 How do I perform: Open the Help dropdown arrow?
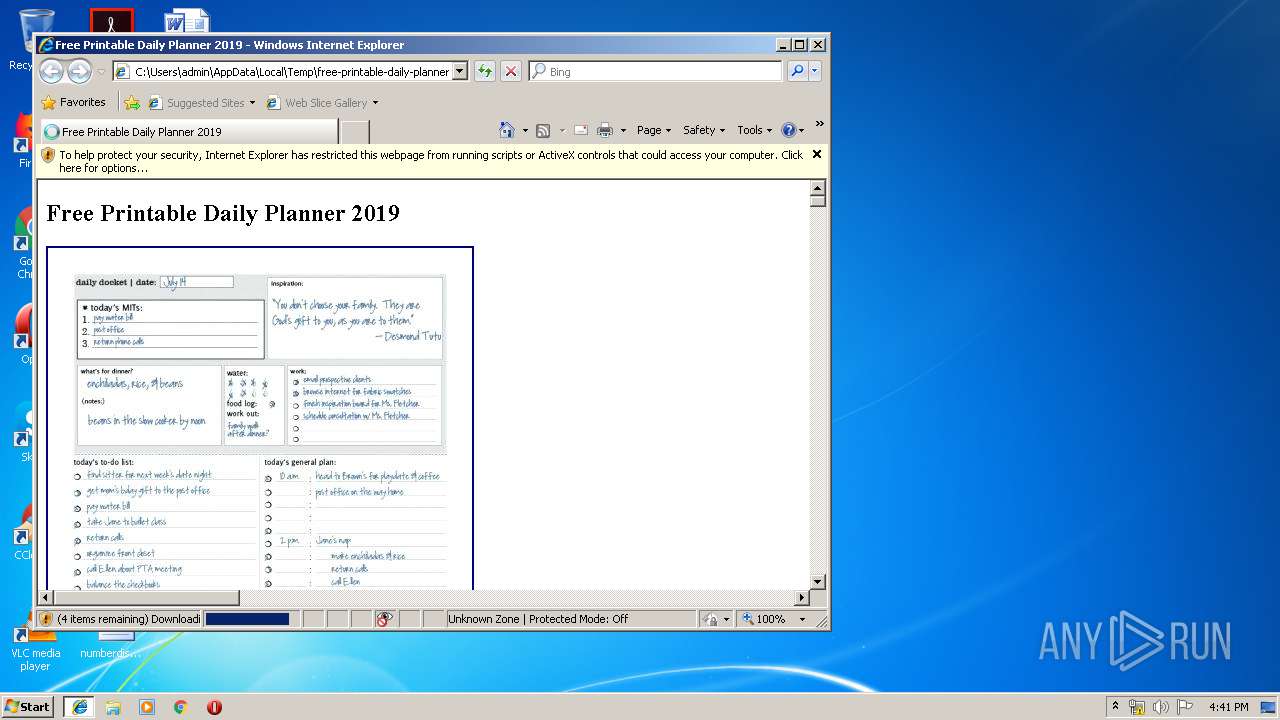click(x=802, y=131)
